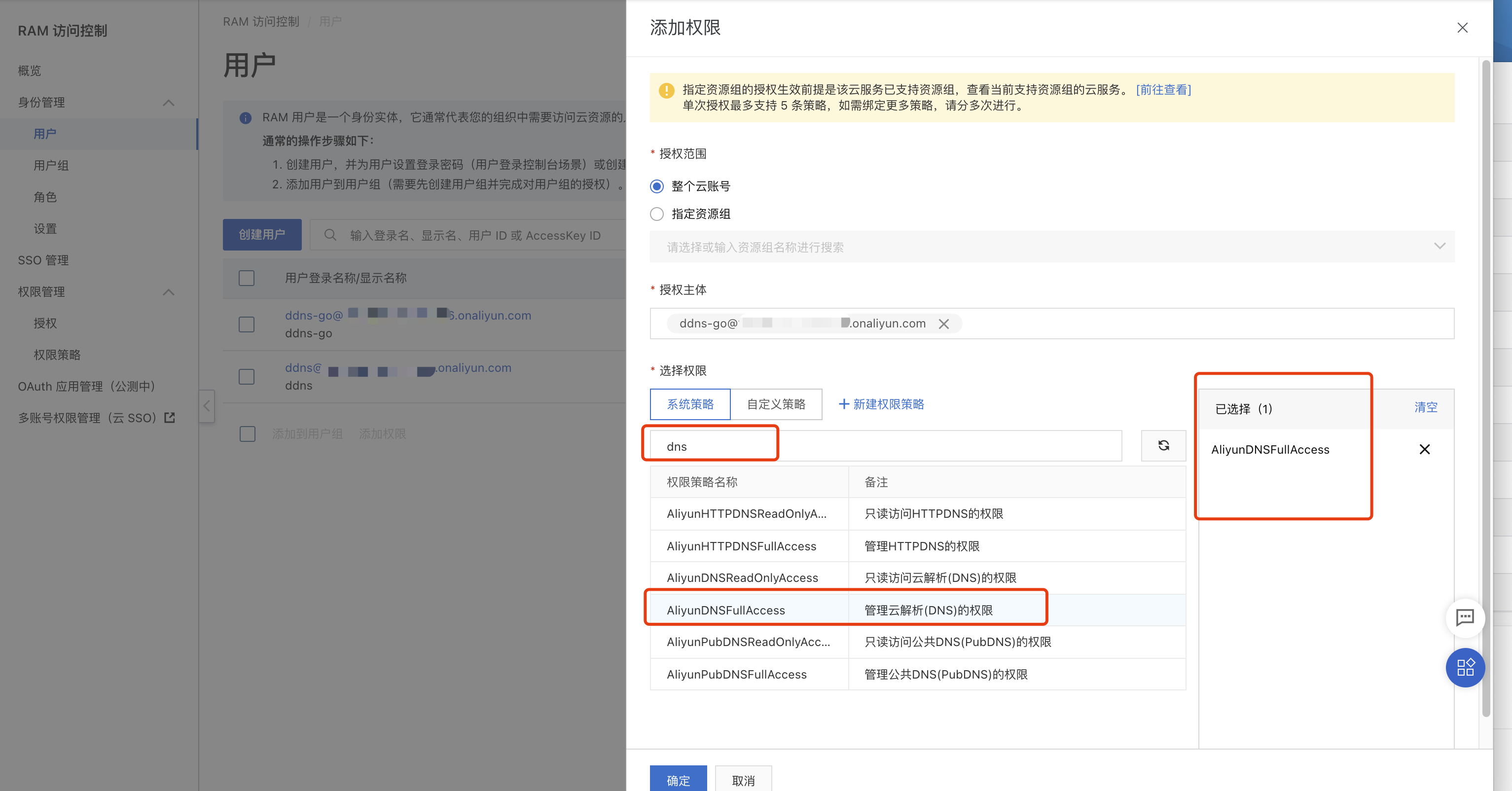Toggle the select-all users header checkbox

pyautogui.click(x=247, y=278)
